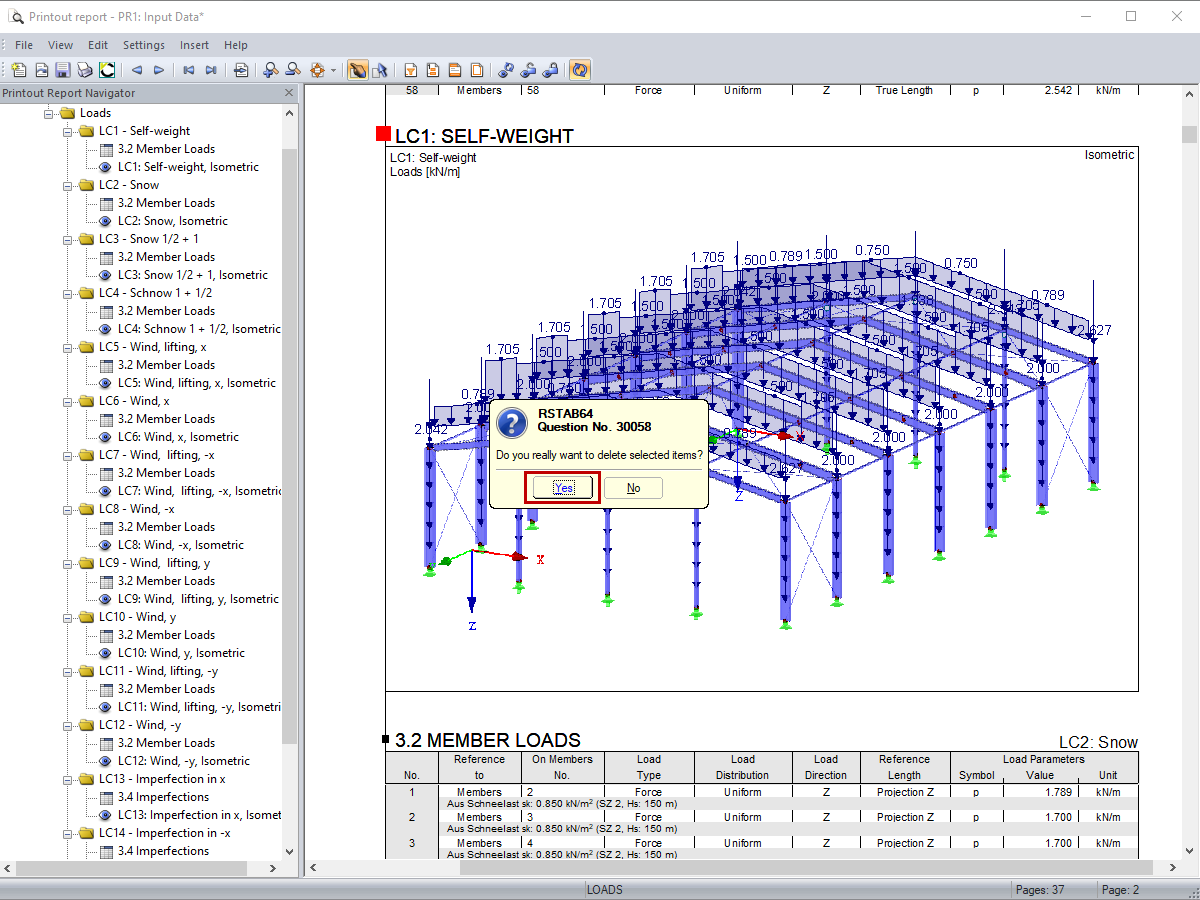Confirm deletion with the Yes button
This screenshot has width=1200, height=900.
563,488
